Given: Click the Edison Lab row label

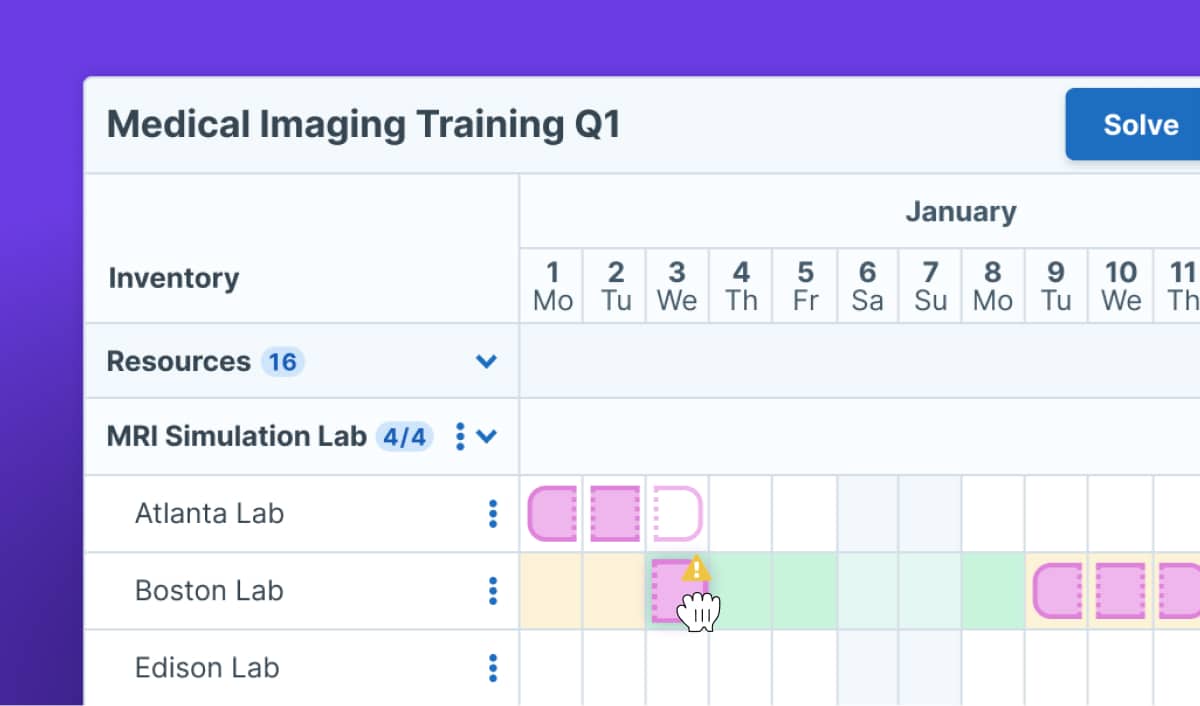Looking at the screenshot, I should pyautogui.click(x=207, y=668).
